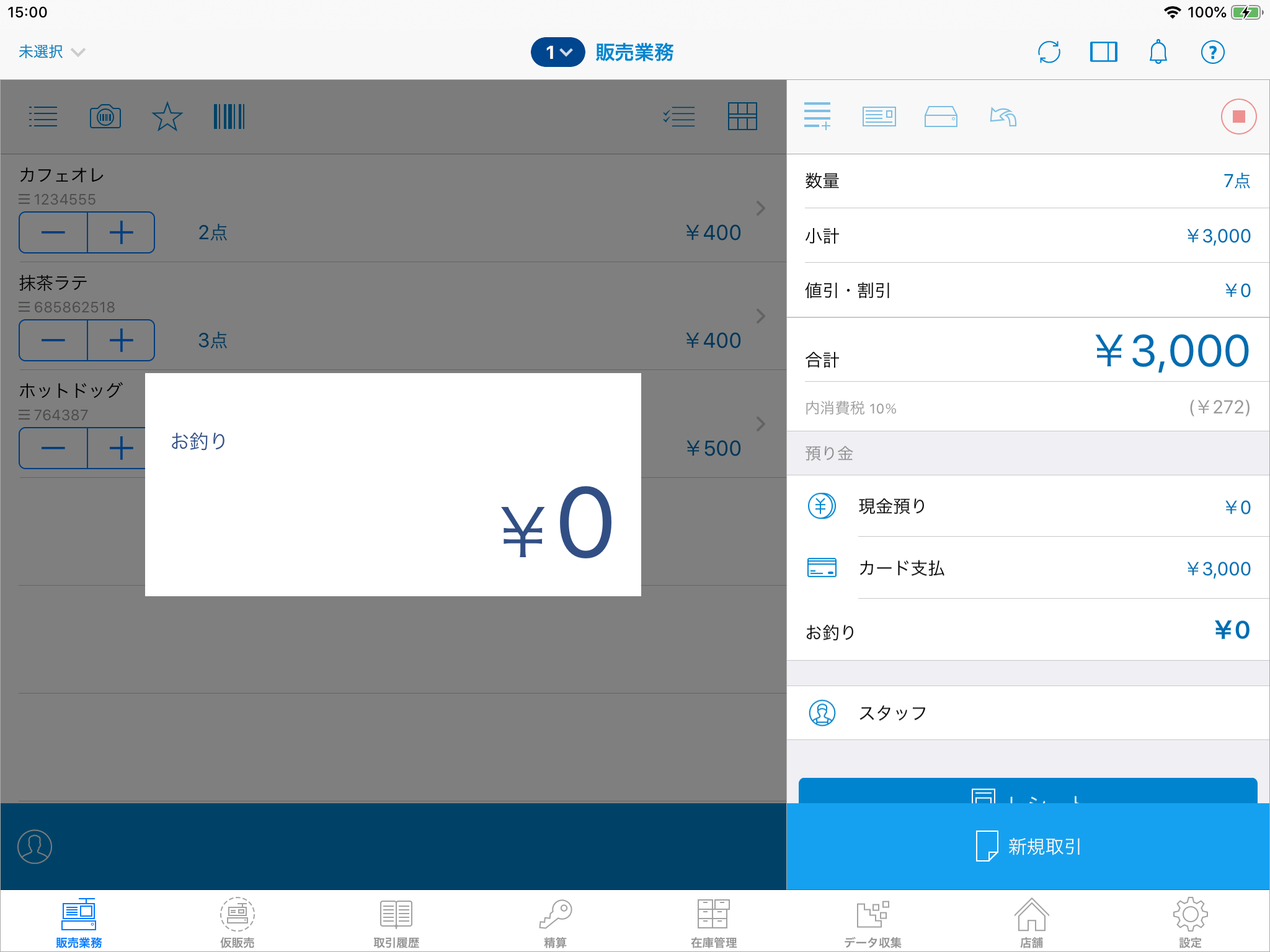Tap the barcode input icon

point(229,117)
